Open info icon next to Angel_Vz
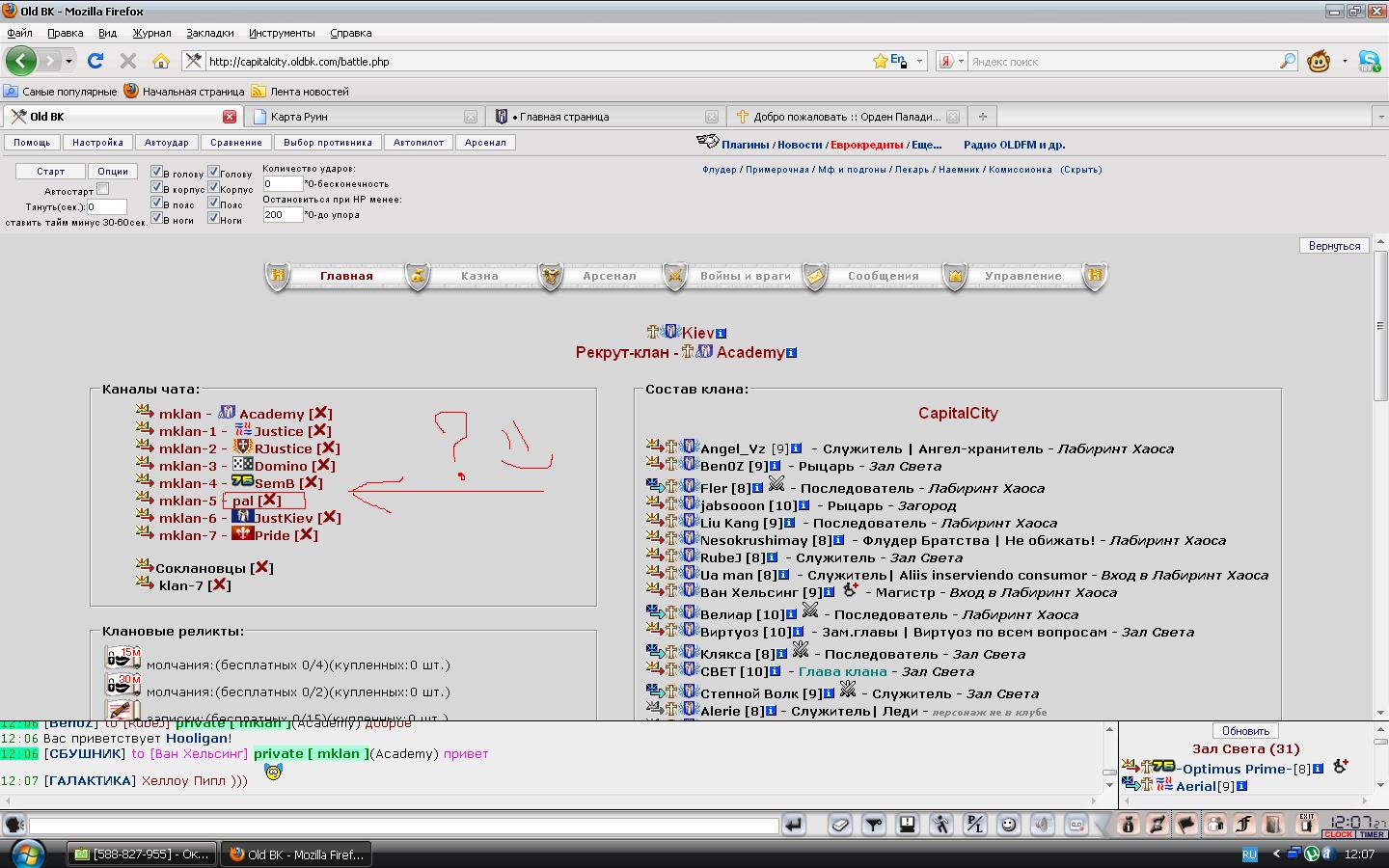The image size is (1389, 868). (x=797, y=448)
